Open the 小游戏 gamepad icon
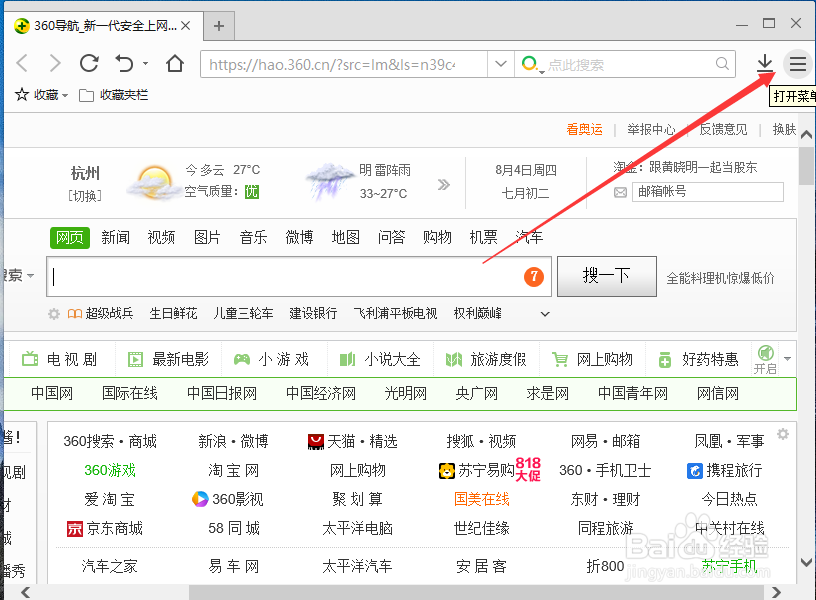Viewport: 816px width, 600px height. point(241,360)
